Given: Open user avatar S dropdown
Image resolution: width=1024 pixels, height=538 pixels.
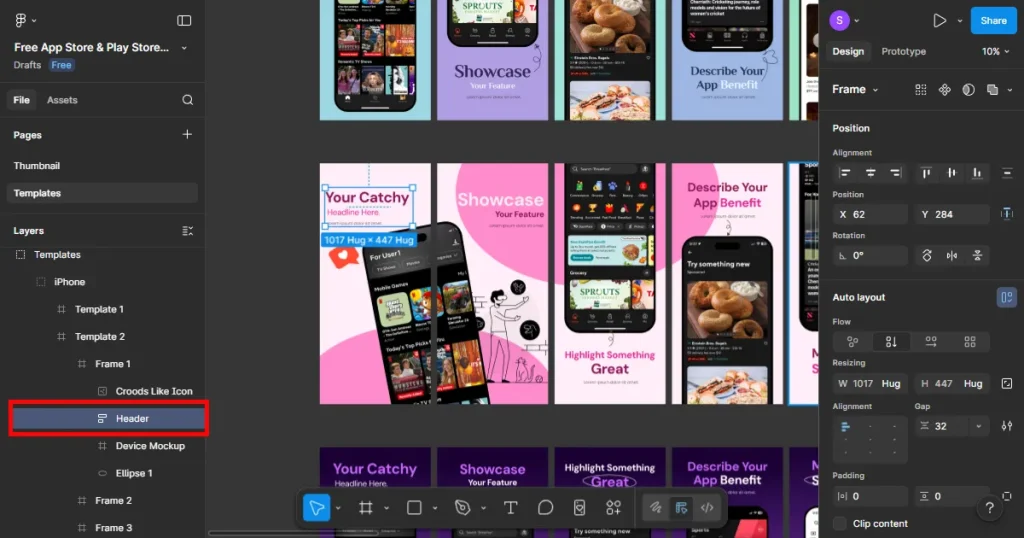Looking at the screenshot, I should tap(857, 20).
